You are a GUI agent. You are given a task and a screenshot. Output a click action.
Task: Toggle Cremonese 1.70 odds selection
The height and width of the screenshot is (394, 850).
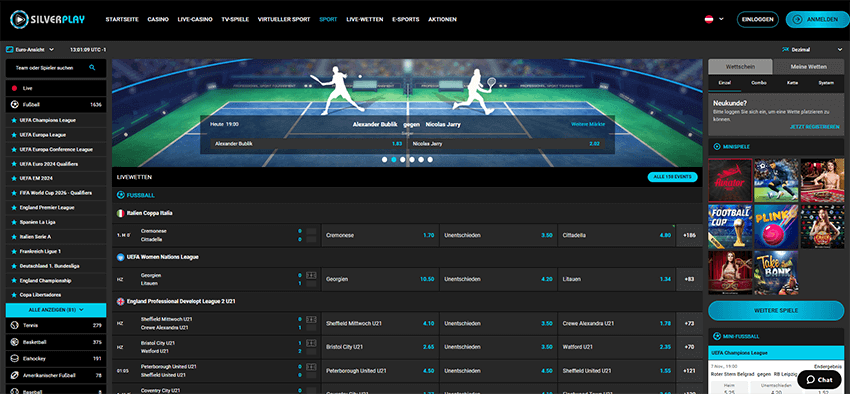click(380, 236)
